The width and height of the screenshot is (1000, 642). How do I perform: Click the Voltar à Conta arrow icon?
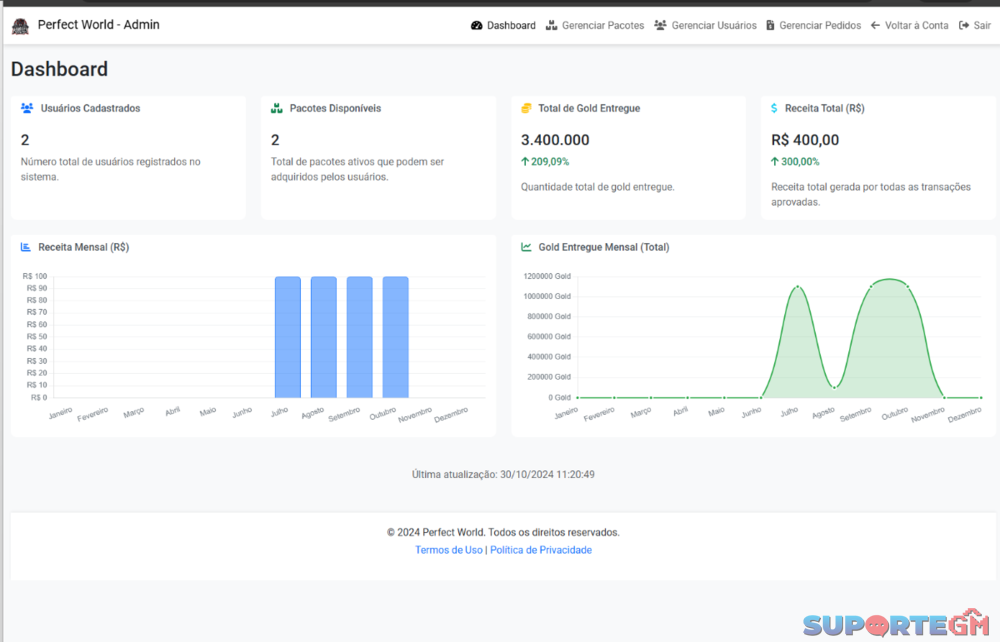click(875, 26)
